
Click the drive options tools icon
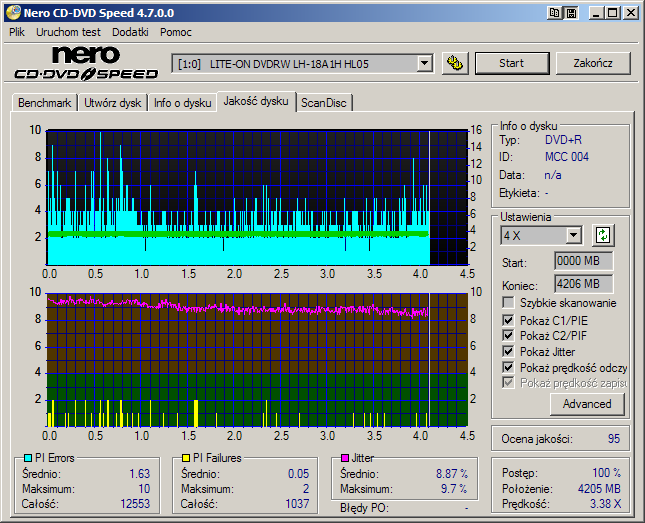pos(455,63)
